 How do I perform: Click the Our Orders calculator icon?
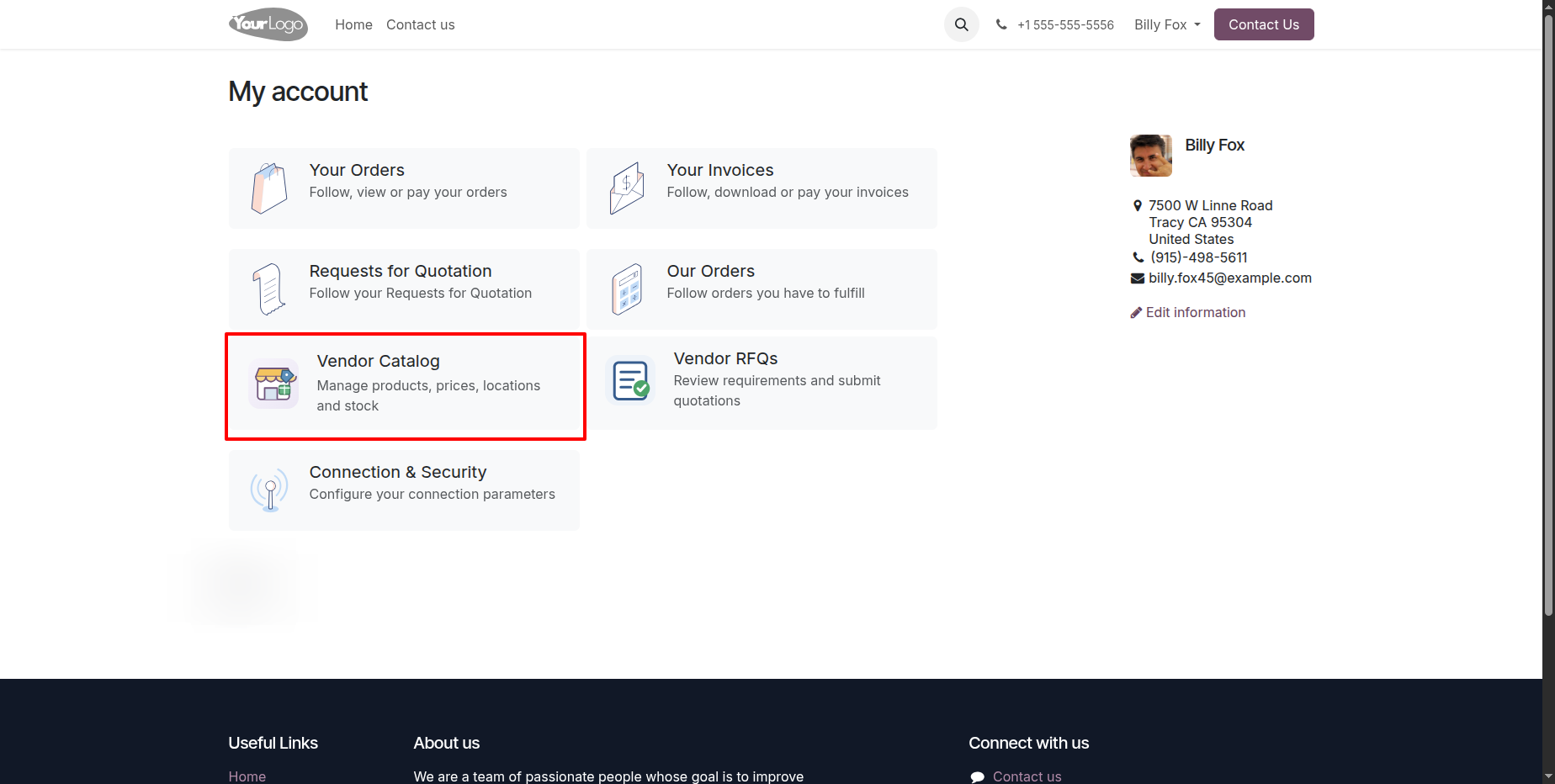tap(627, 289)
